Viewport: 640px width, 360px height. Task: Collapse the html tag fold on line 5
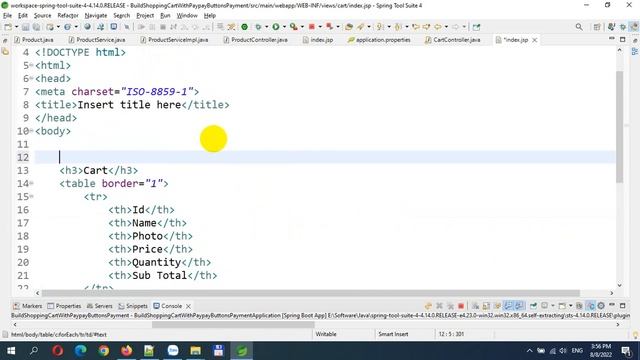coord(31,65)
